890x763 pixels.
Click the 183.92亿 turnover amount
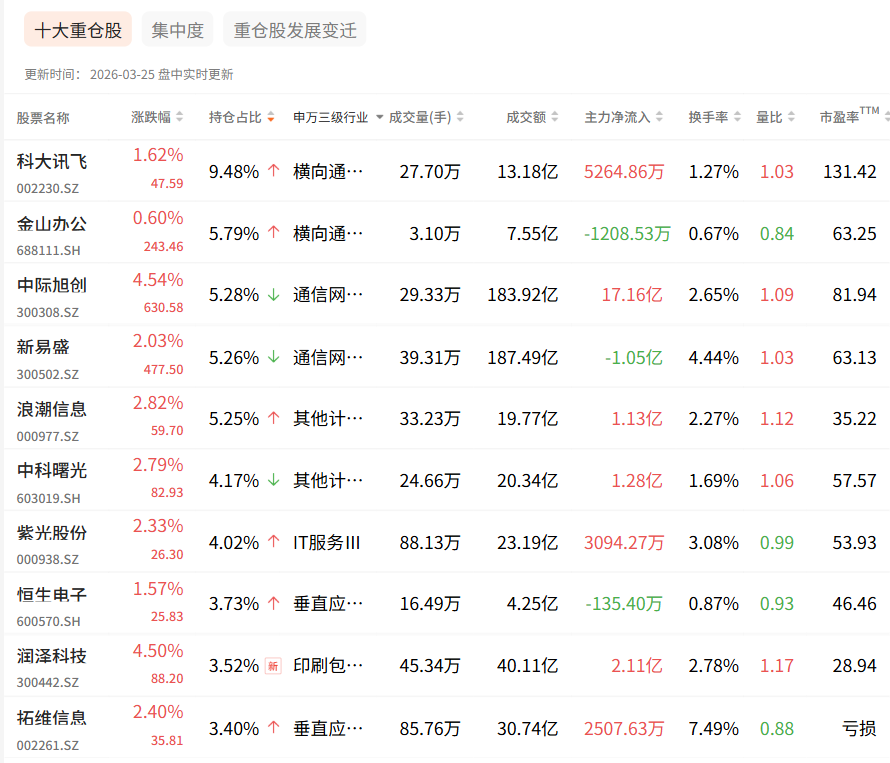coord(523,295)
